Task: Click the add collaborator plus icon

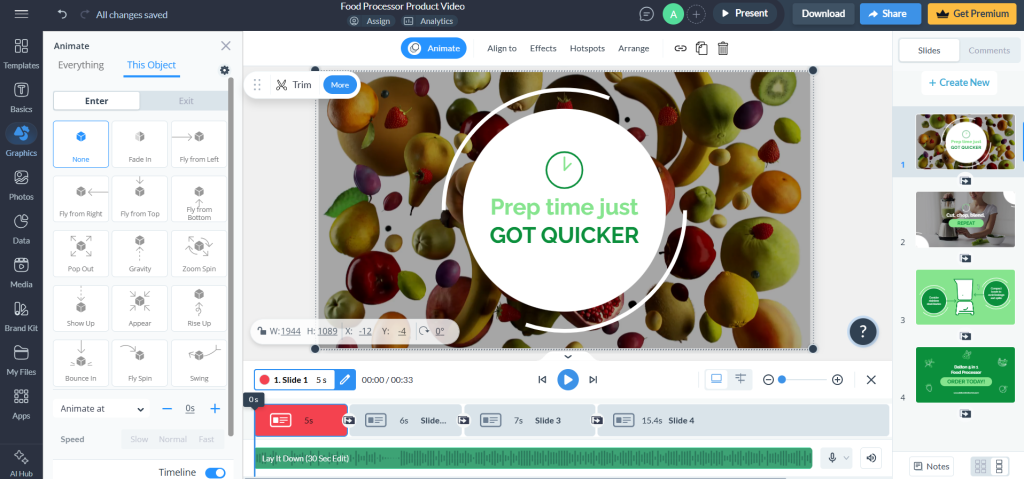Action: tap(696, 14)
